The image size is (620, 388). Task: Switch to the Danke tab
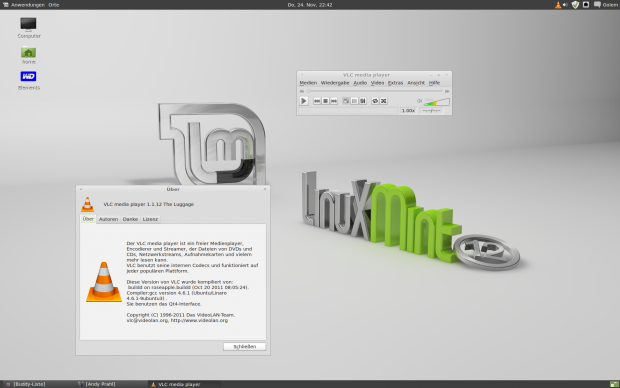click(130, 219)
